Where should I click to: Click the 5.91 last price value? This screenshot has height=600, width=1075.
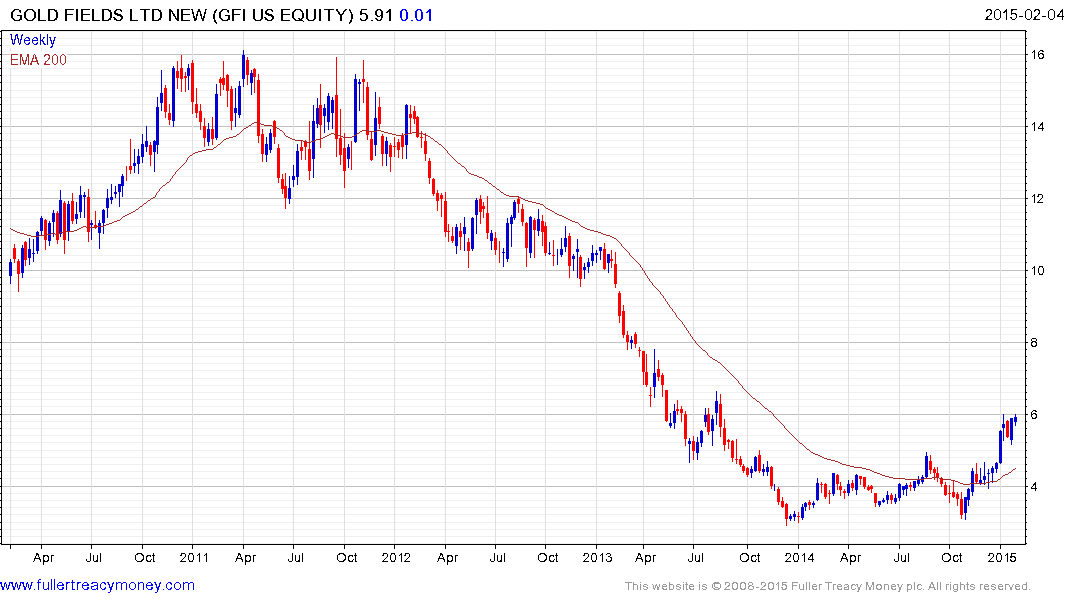click(x=376, y=15)
